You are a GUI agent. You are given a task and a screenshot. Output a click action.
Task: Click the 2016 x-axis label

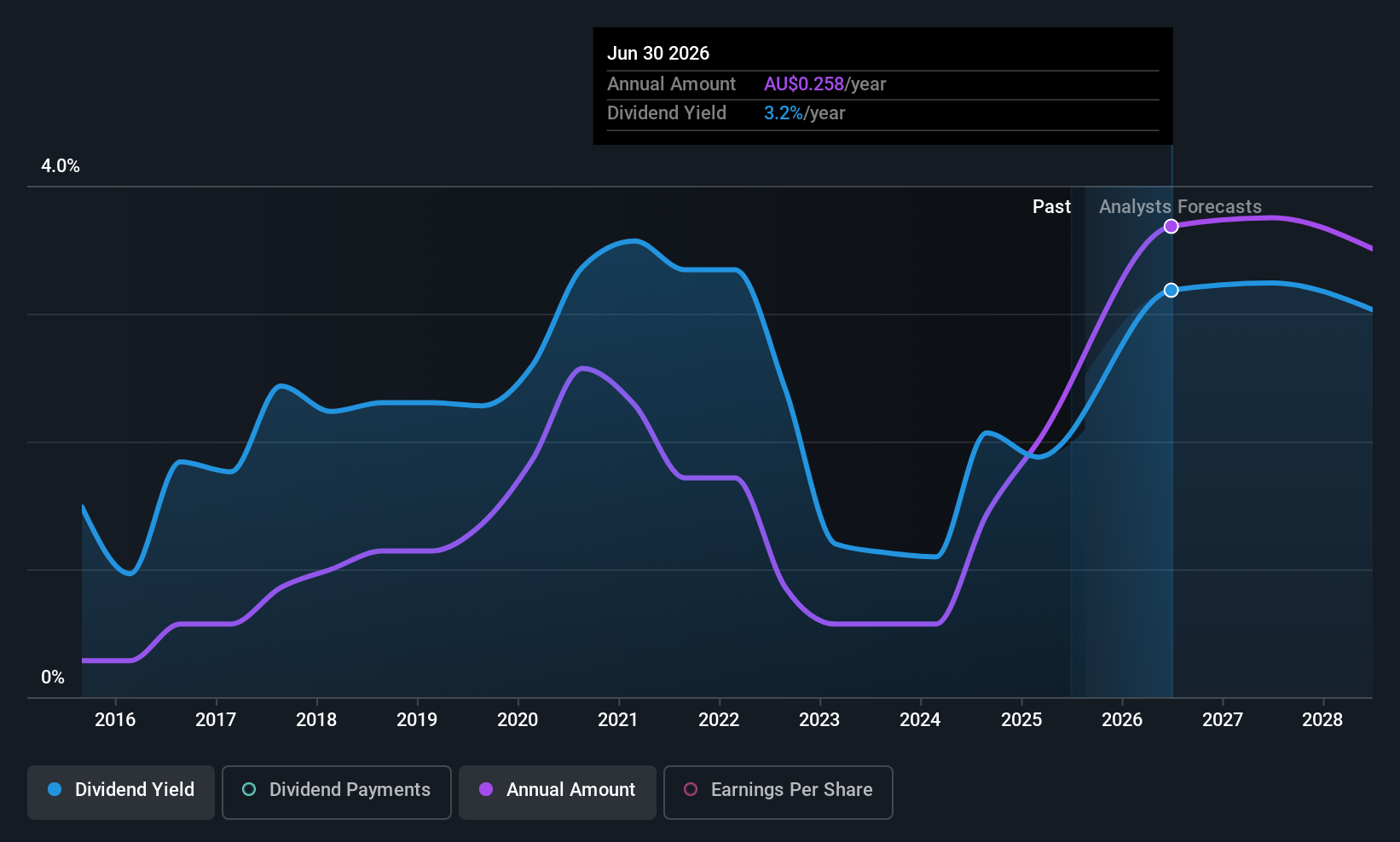[115, 720]
